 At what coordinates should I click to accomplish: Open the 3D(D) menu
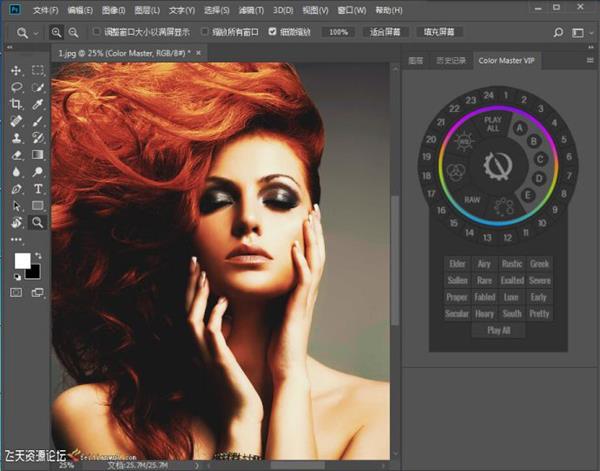(x=283, y=9)
